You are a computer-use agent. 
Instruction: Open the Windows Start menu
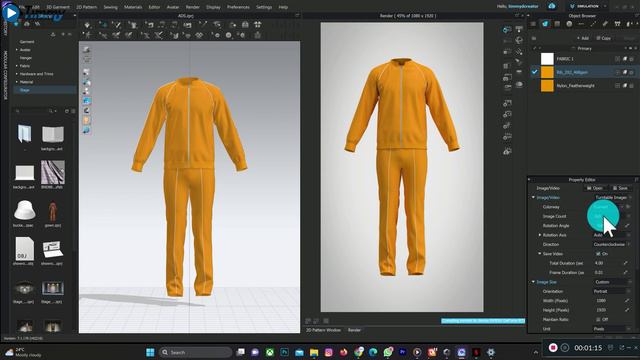pyautogui.click(x=150, y=352)
